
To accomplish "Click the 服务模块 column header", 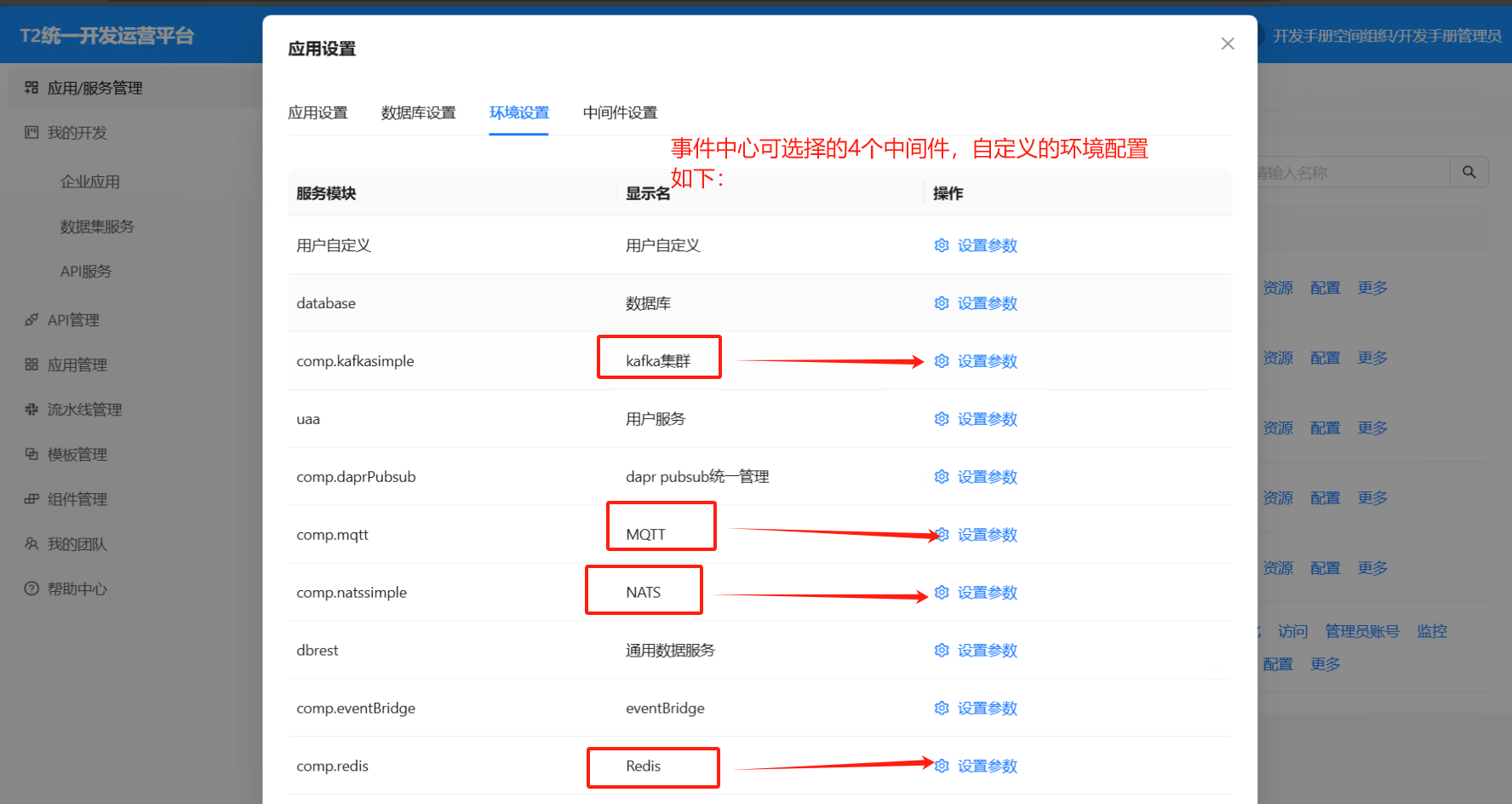I will pos(326,193).
